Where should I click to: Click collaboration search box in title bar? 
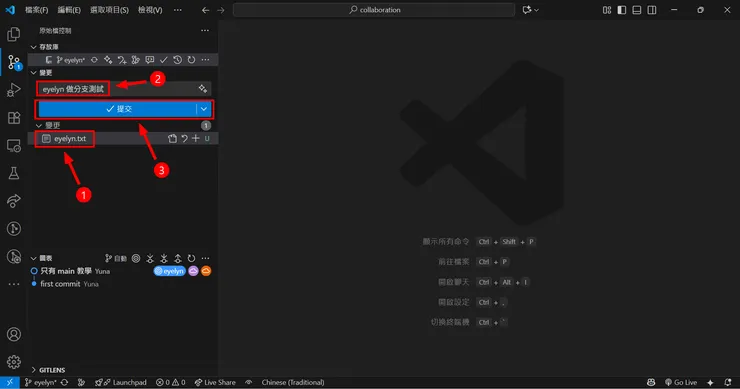pyautogui.click(x=374, y=10)
